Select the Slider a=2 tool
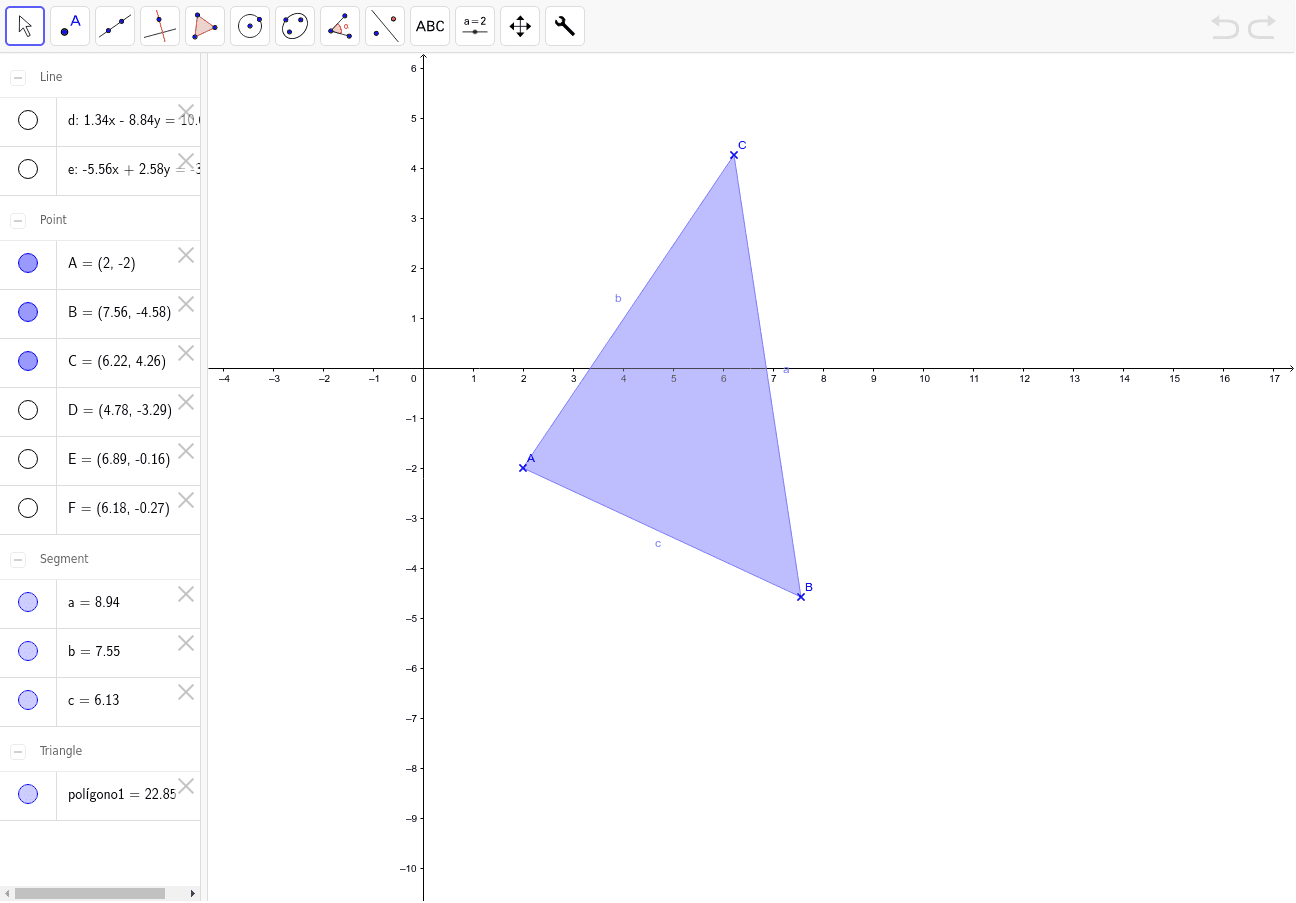The width and height of the screenshot is (1296, 903). [x=475, y=26]
